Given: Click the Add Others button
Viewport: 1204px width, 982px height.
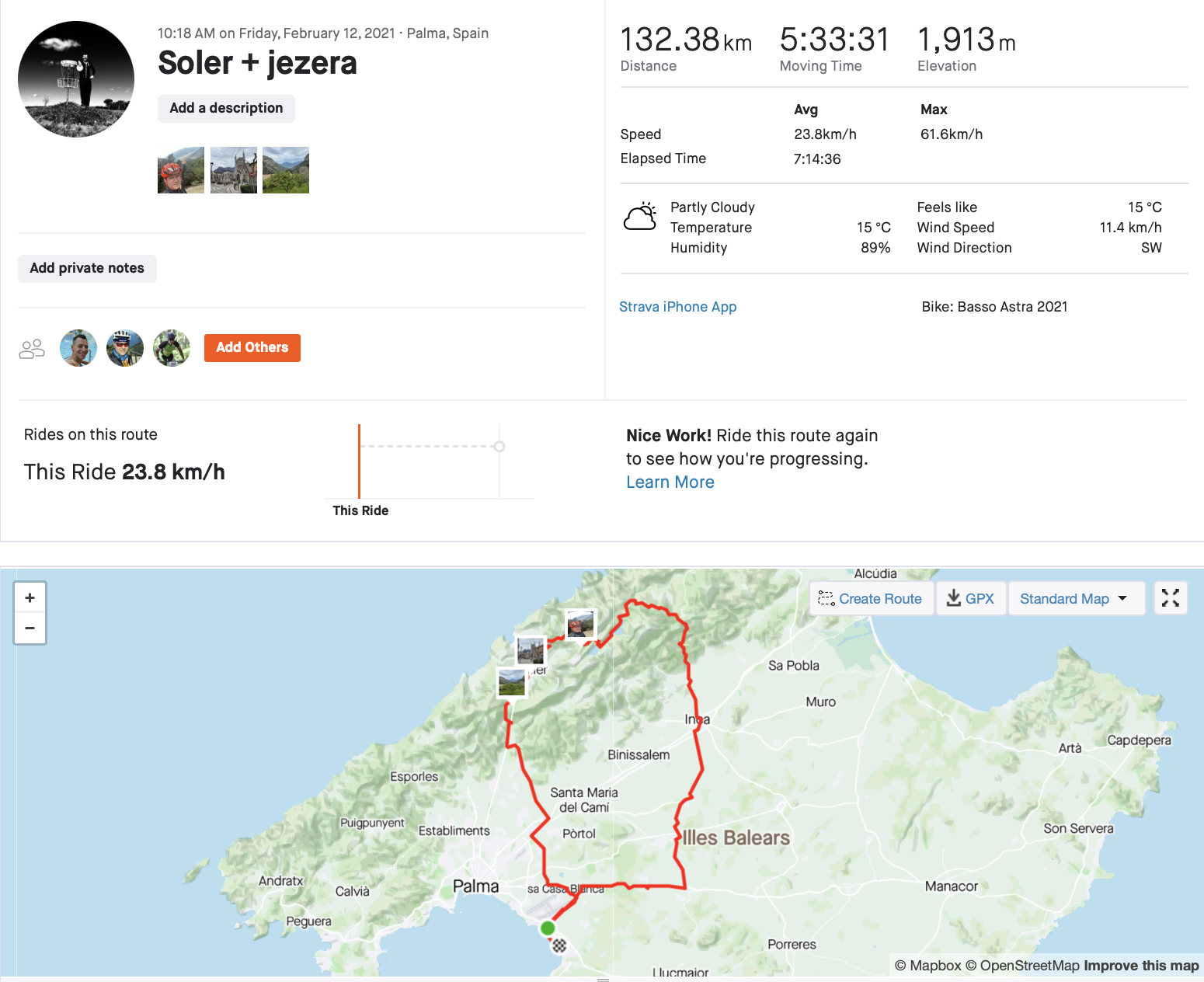Looking at the screenshot, I should (252, 347).
